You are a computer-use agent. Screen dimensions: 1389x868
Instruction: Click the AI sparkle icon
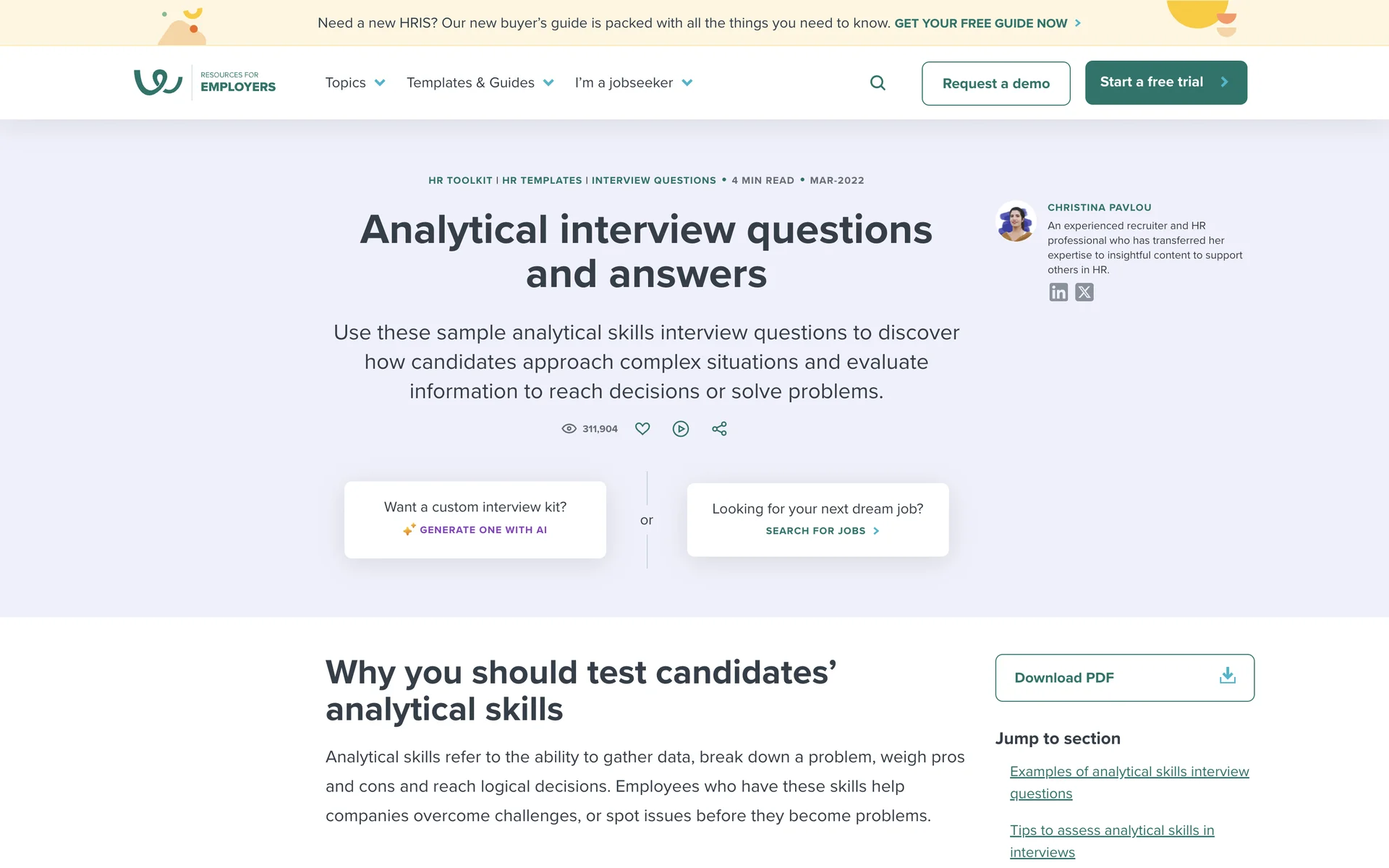409,530
